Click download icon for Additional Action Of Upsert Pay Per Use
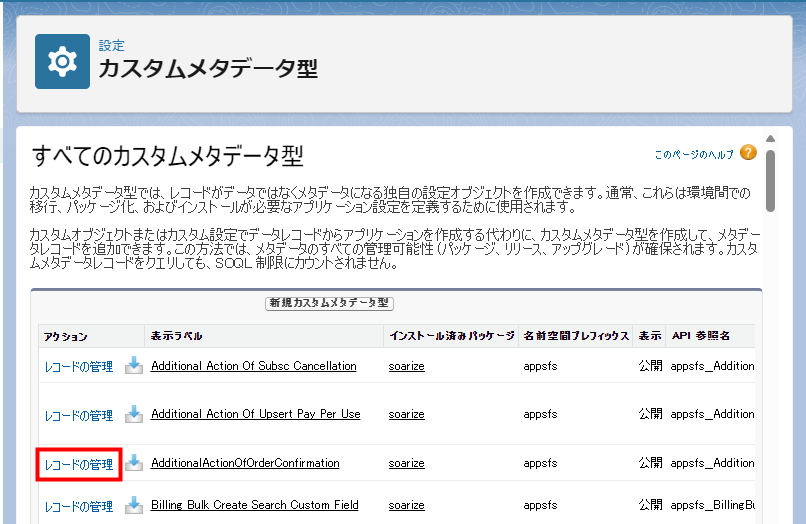 coord(134,414)
